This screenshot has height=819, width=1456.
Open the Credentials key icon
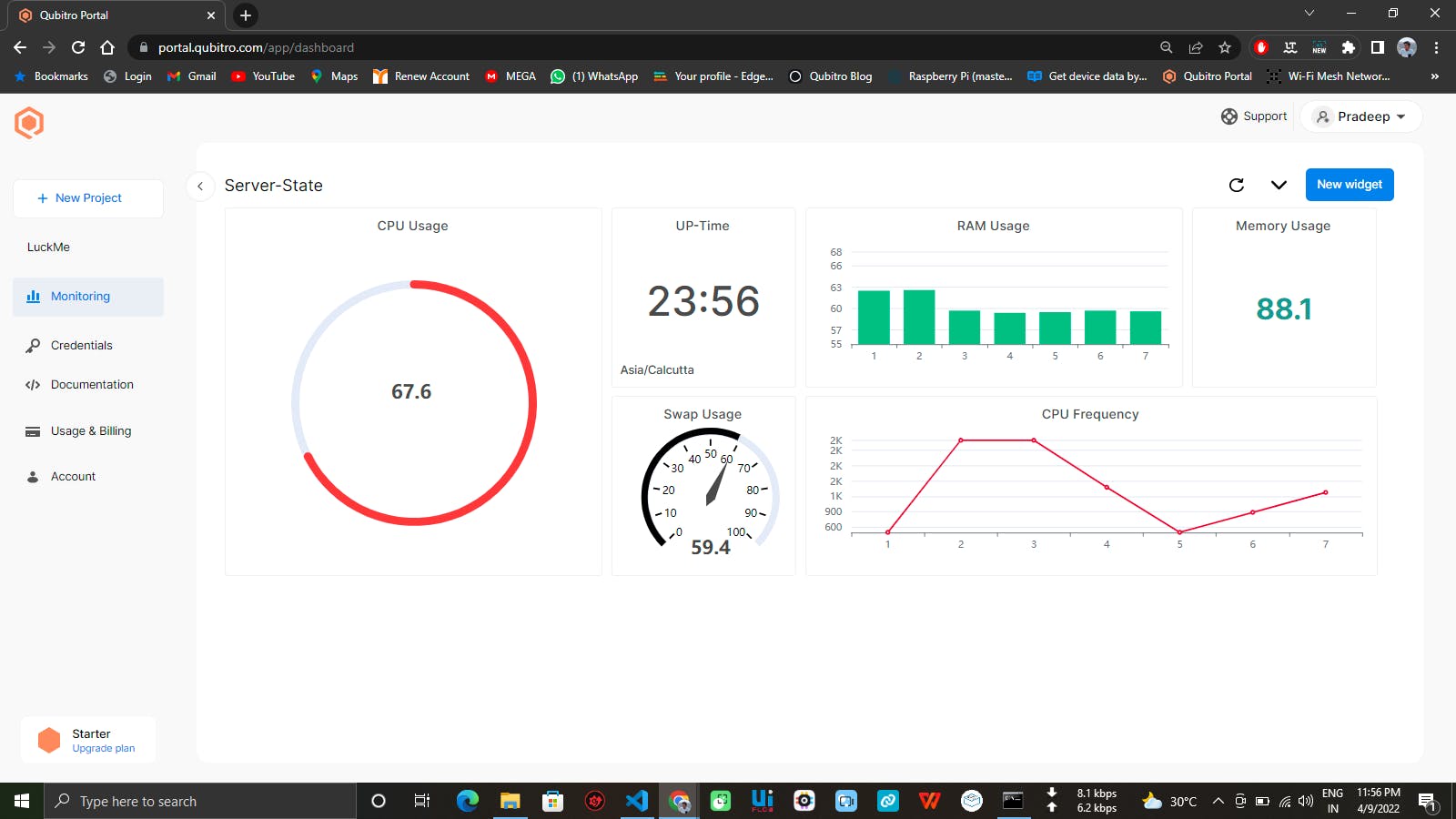33,346
